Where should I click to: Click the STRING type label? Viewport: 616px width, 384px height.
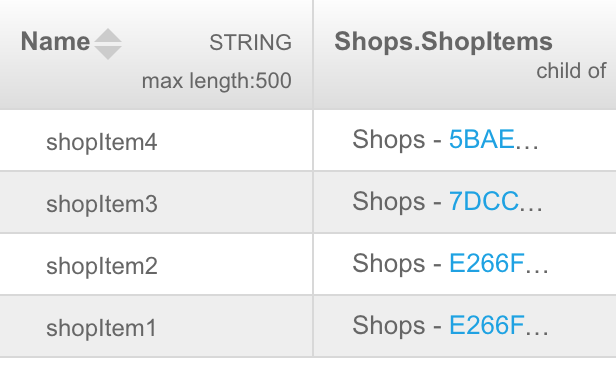click(250, 42)
